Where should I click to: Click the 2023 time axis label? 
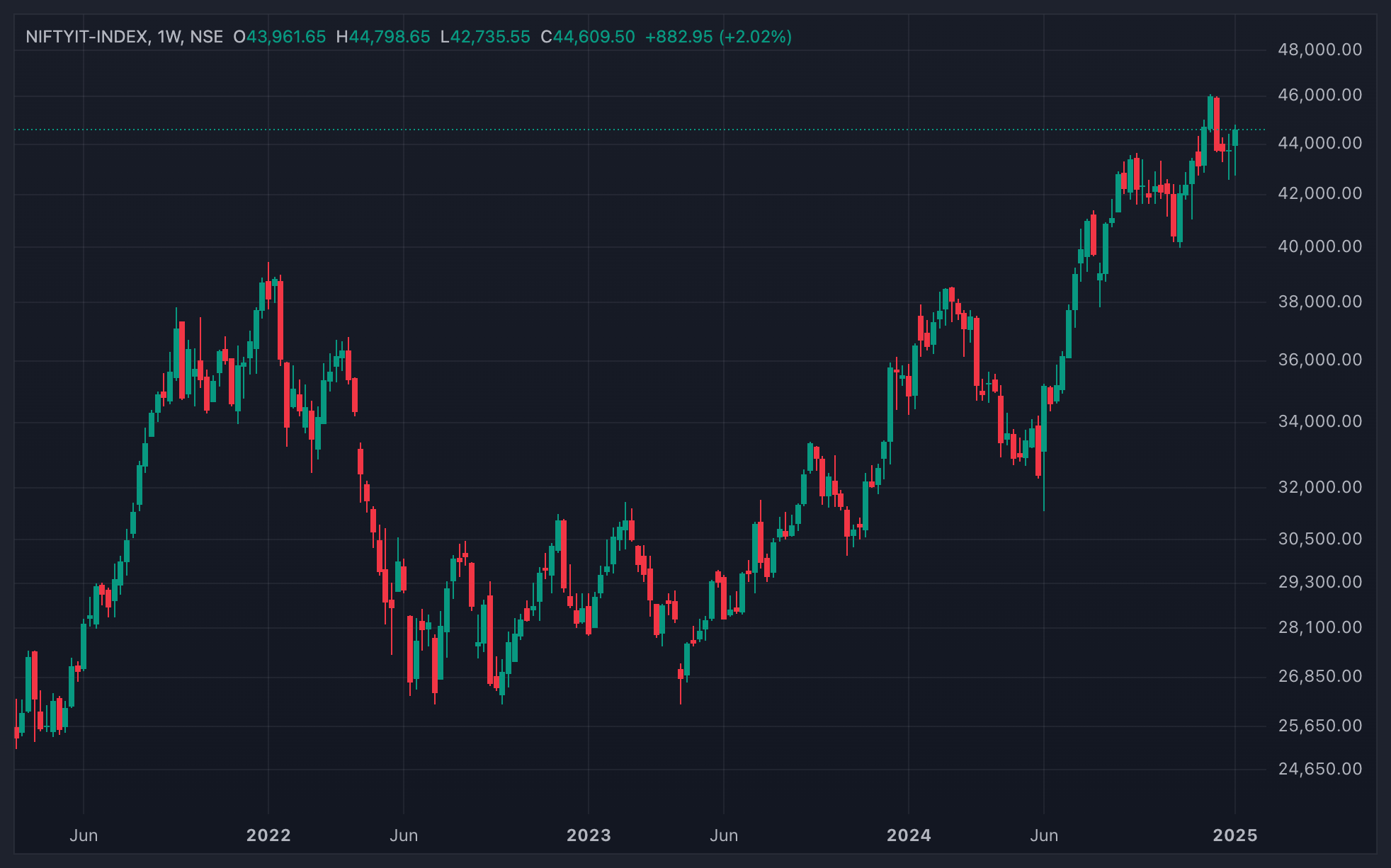pos(589,835)
